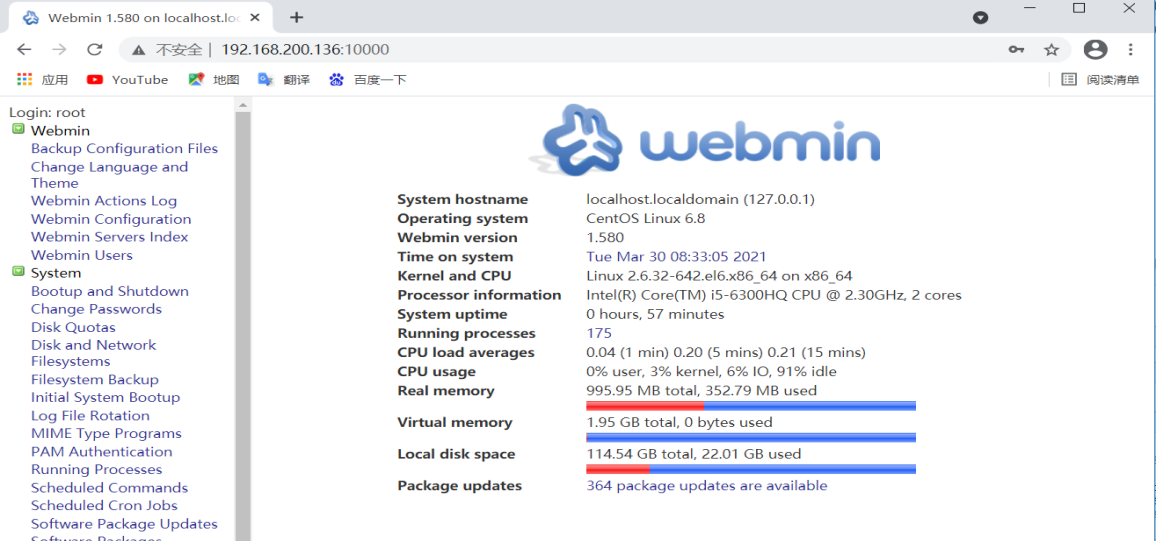Collapse the Webmin category green toggle

[18, 130]
